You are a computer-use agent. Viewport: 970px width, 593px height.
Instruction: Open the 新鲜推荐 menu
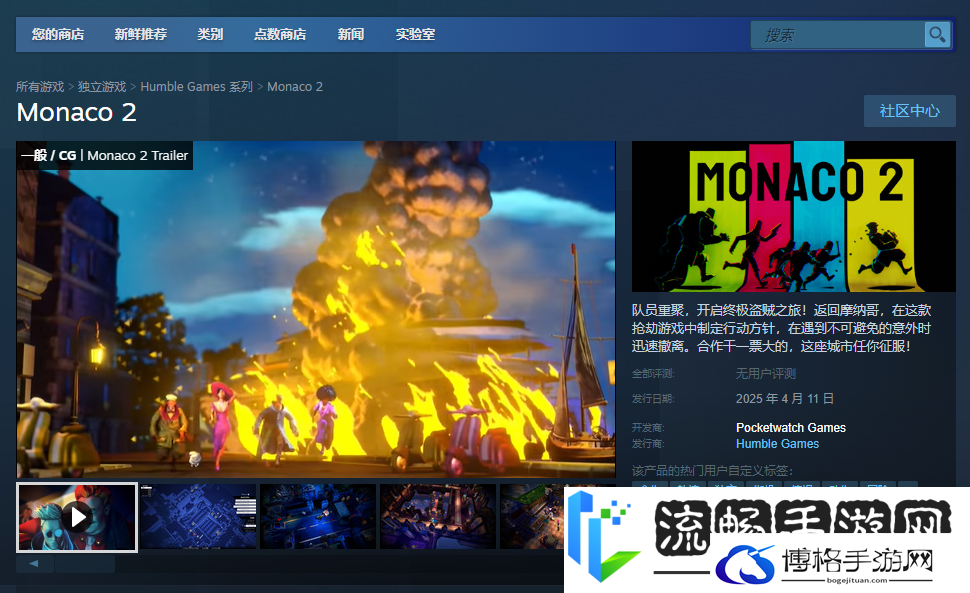point(140,35)
